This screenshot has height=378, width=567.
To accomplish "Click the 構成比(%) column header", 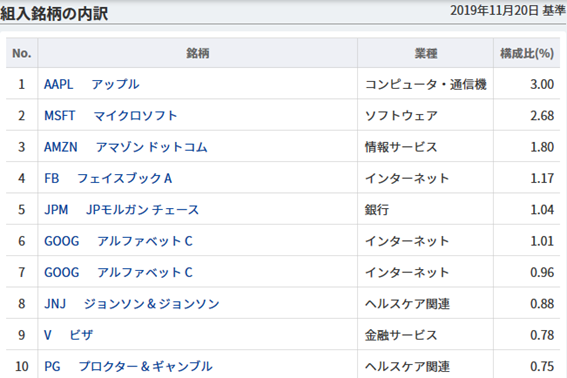I will (527, 54).
